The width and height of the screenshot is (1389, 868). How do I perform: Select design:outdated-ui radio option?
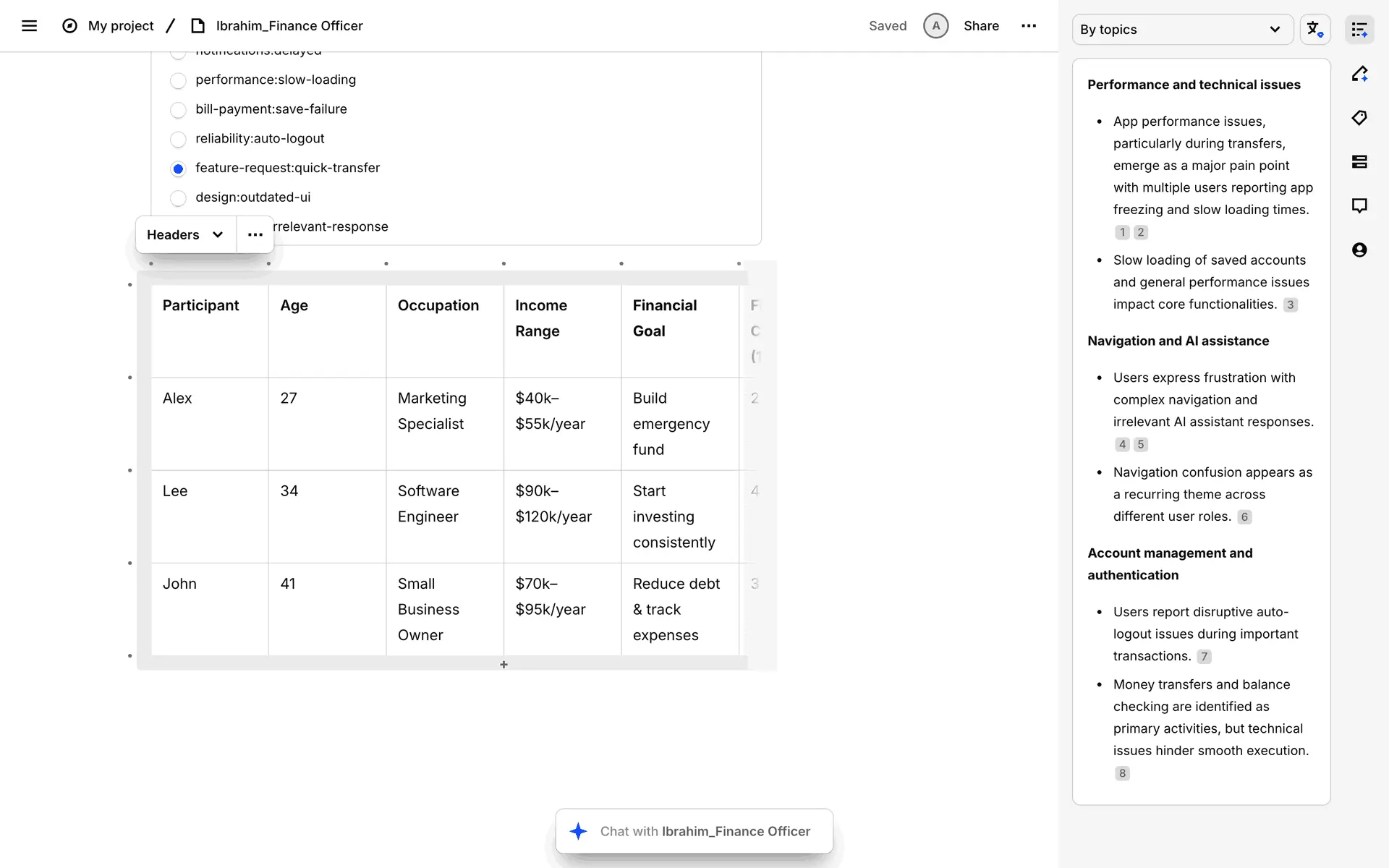click(x=178, y=198)
